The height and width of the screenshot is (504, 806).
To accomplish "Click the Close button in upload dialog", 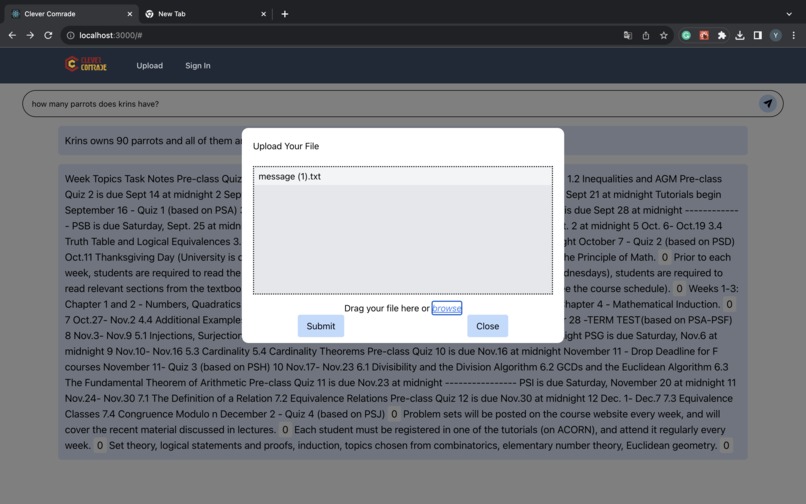I will click(x=487, y=326).
